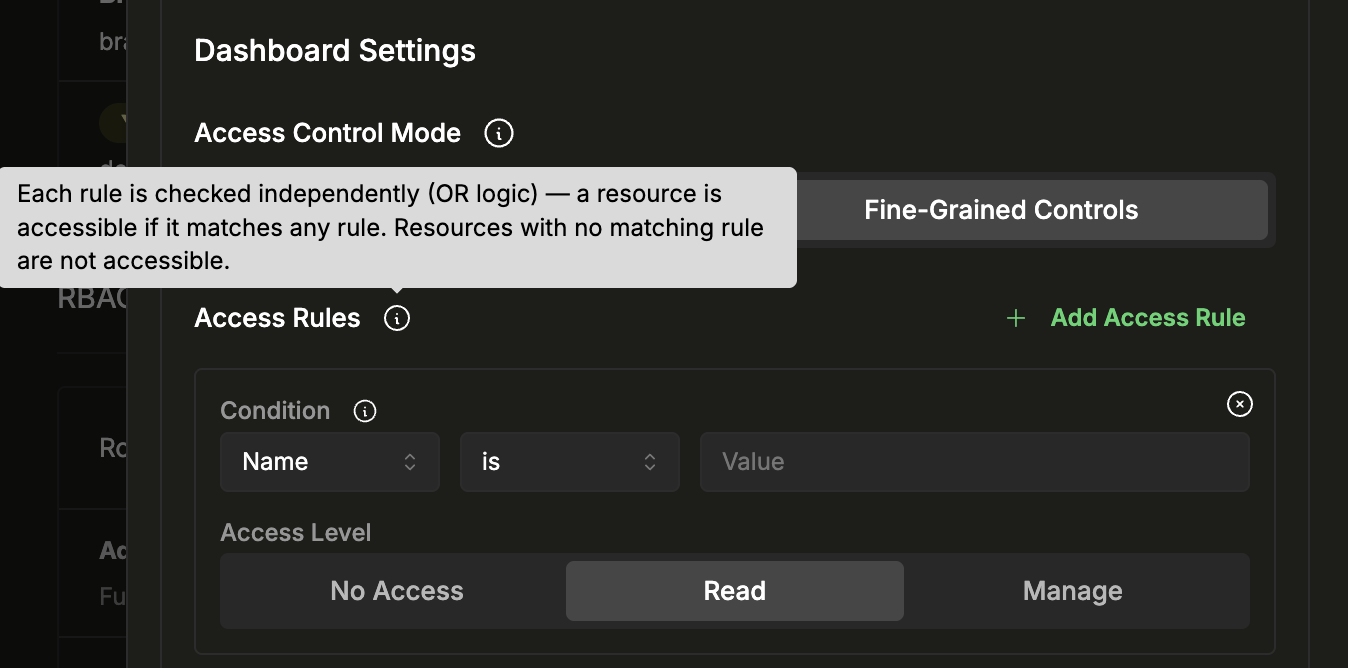The width and height of the screenshot is (1348, 668).
Task: Click info icon beside Access Control Mode
Action: tap(498, 133)
